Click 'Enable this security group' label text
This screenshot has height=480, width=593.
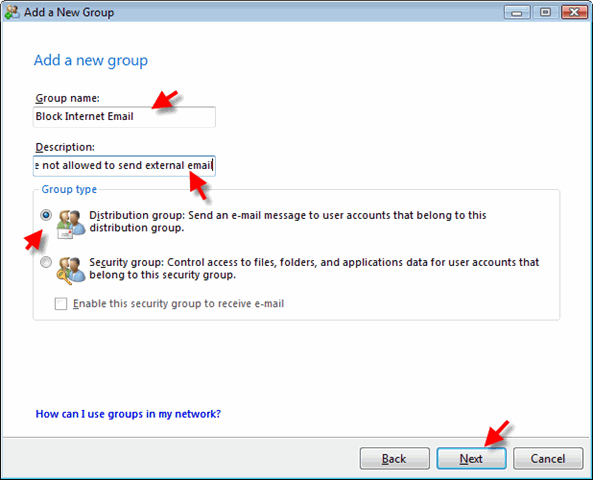(178, 303)
